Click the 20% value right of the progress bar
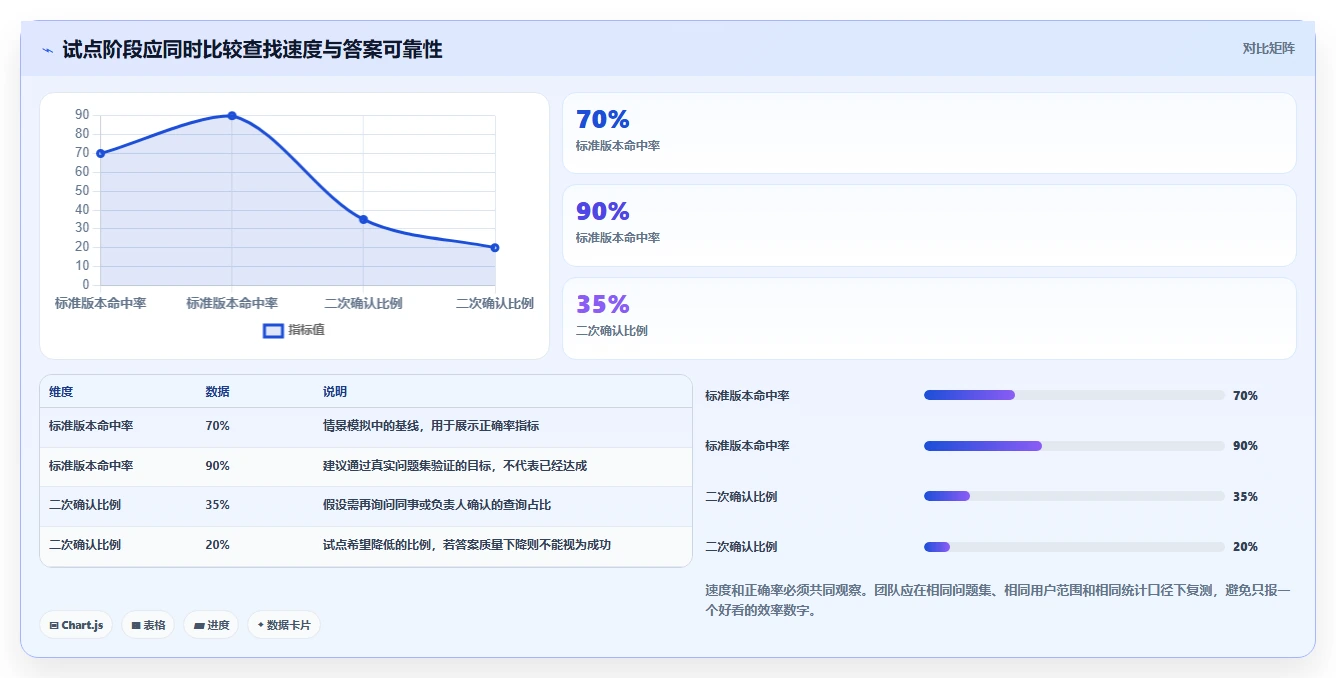The height and width of the screenshot is (678, 1336). pyautogui.click(x=1245, y=547)
